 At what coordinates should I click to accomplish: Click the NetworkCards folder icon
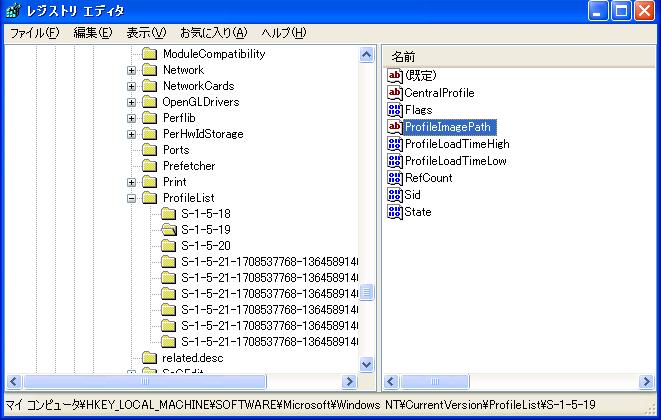[150, 86]
